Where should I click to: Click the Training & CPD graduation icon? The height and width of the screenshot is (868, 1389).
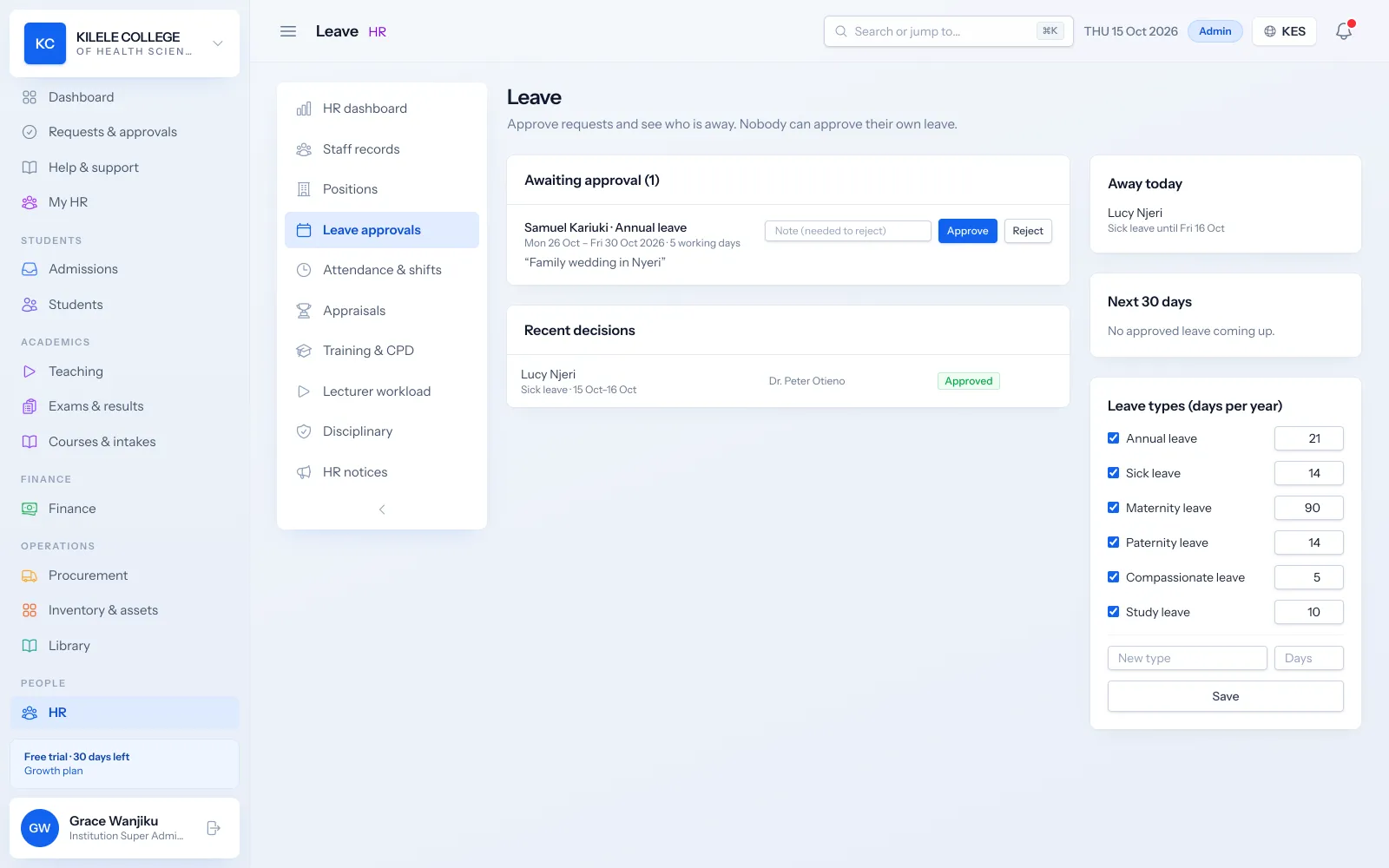[x=304, y=351]
